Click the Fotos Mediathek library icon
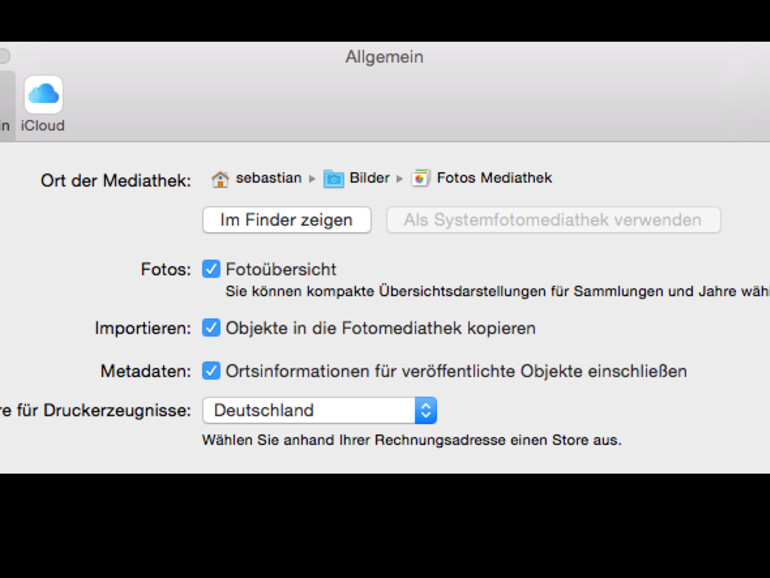 coord(420,178)
